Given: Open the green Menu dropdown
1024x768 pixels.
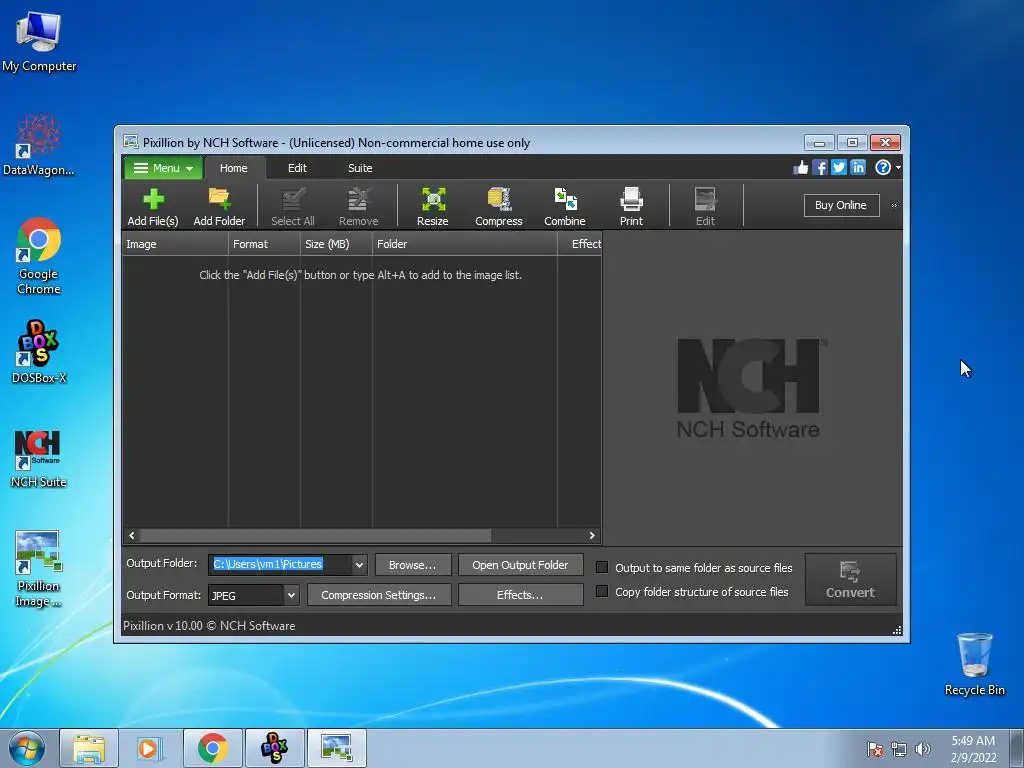Looking at the screenshot, I should tap(163, 168).
